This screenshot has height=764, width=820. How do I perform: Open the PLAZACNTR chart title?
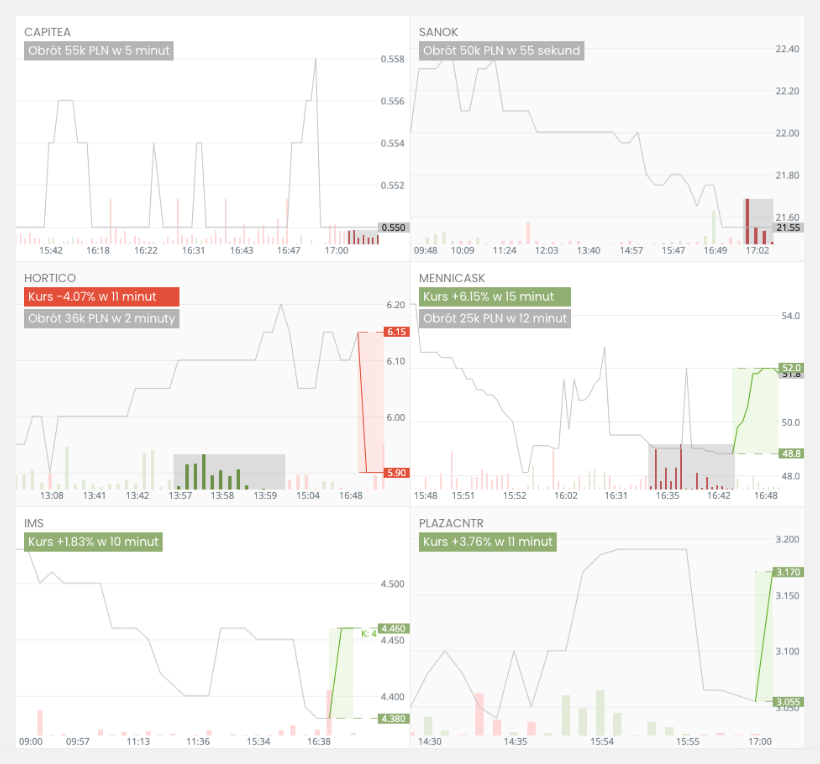[451, 523]
